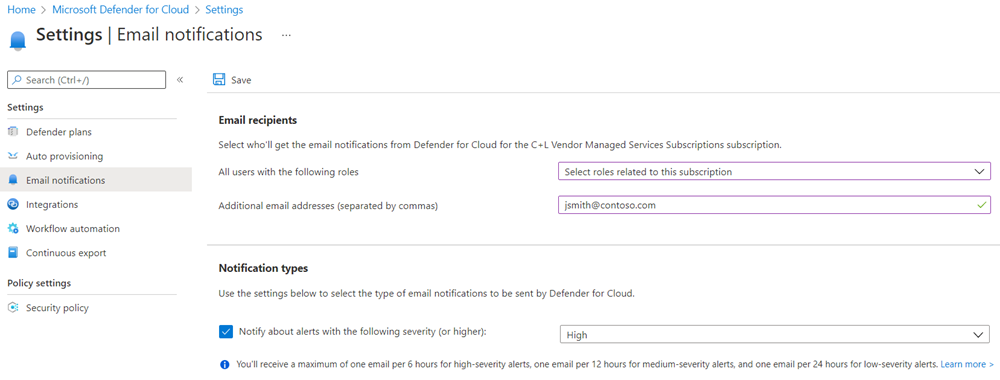Click the large bell icon beside Settings title
The image size is (1000, 380).
[x=18, y=41]
